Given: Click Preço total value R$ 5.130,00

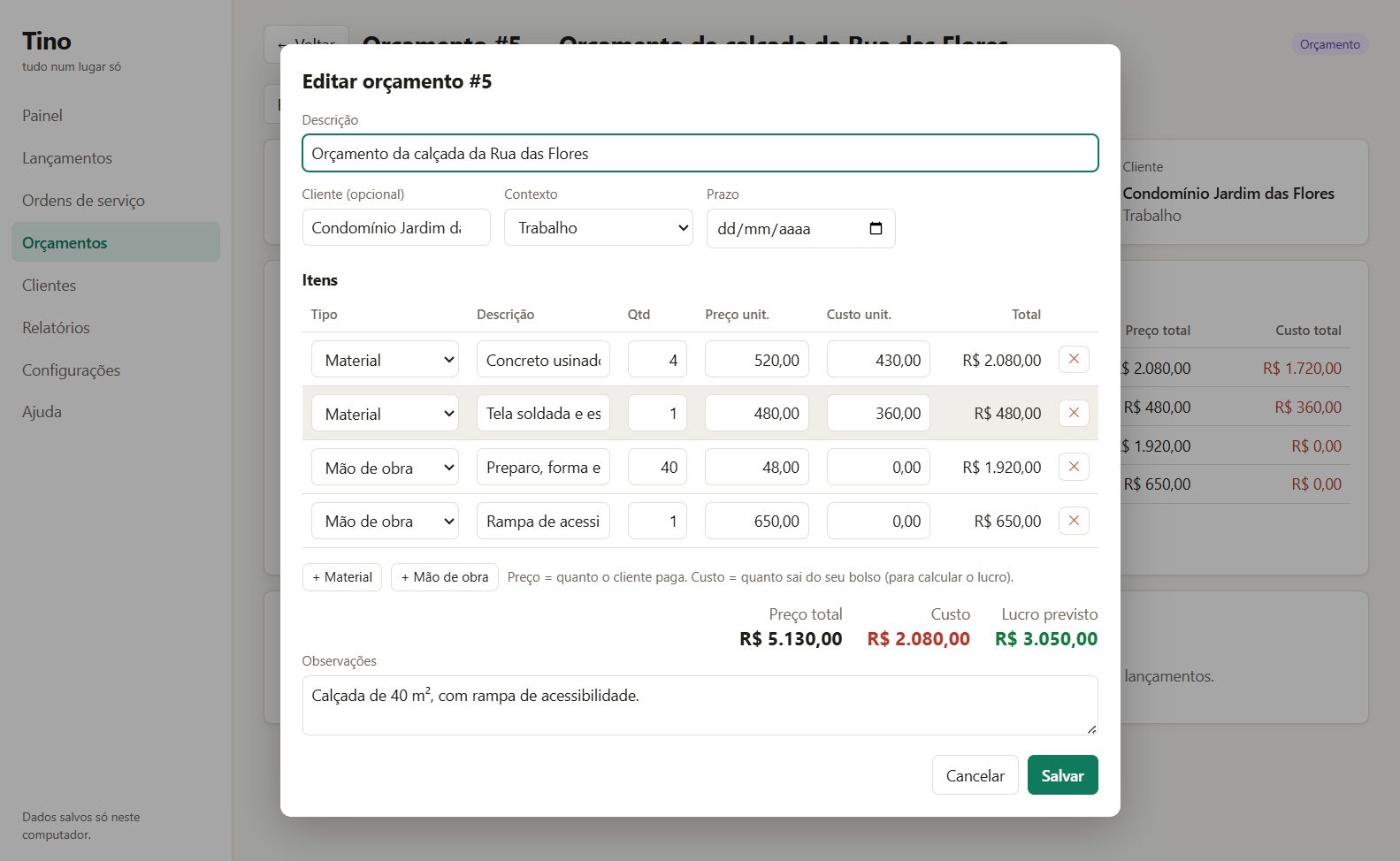Looking at the screenshot, I should [791, 638].
